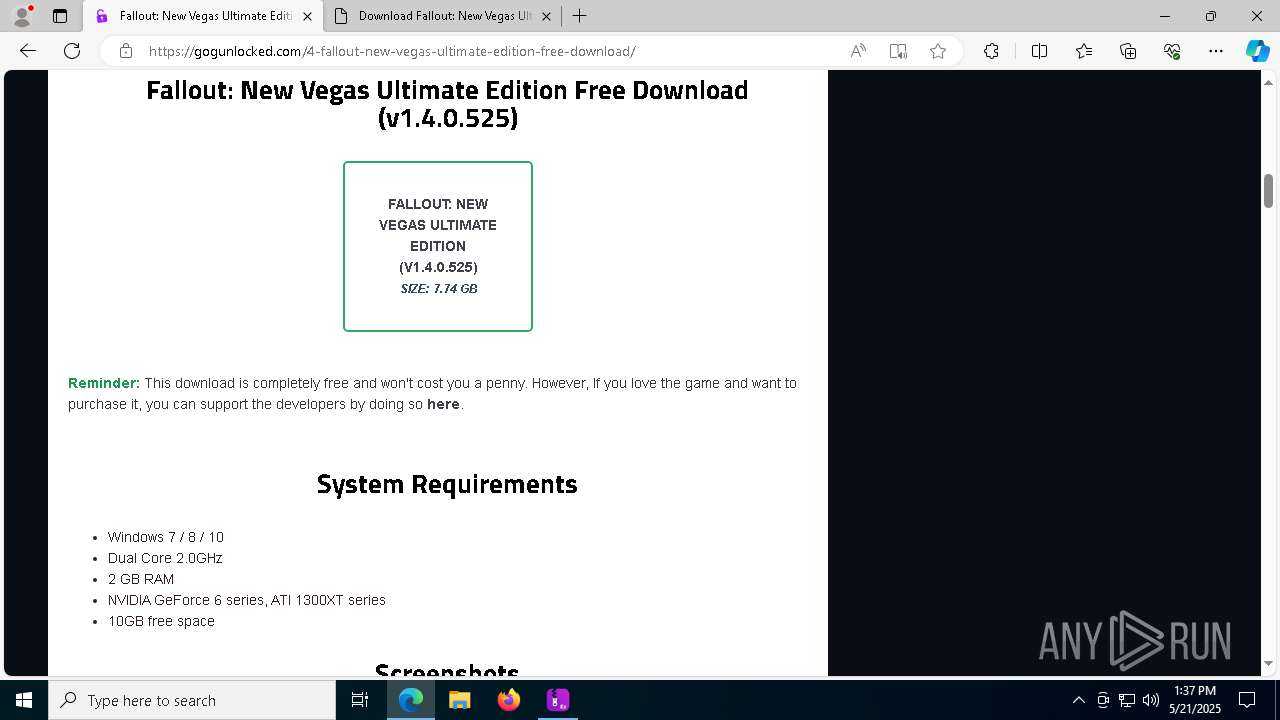Viewport: 1280px width, 720px height.
Task: Select the '10GB free space' line
Action: click(x=161, y=621)
